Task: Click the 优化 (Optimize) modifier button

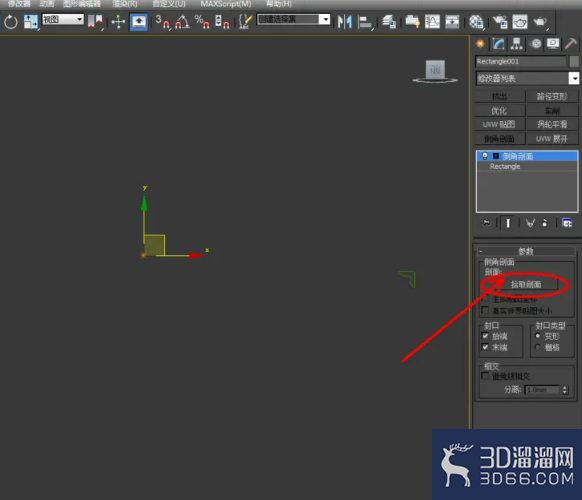Action: [500, 111]
